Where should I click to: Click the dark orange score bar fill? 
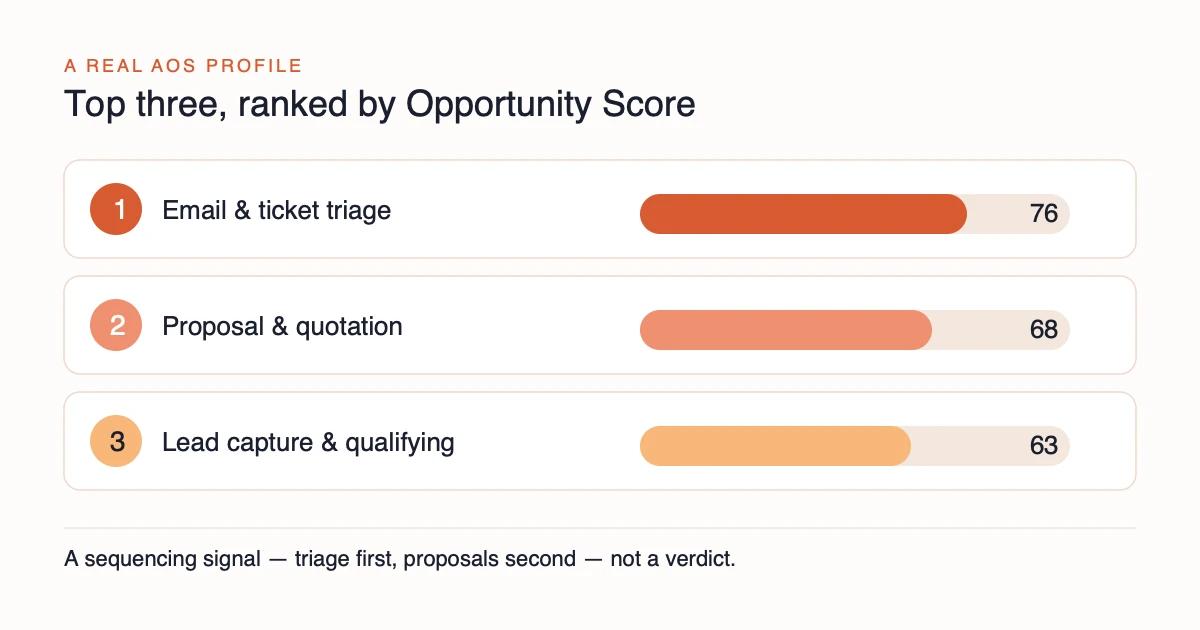click(803, 214)
